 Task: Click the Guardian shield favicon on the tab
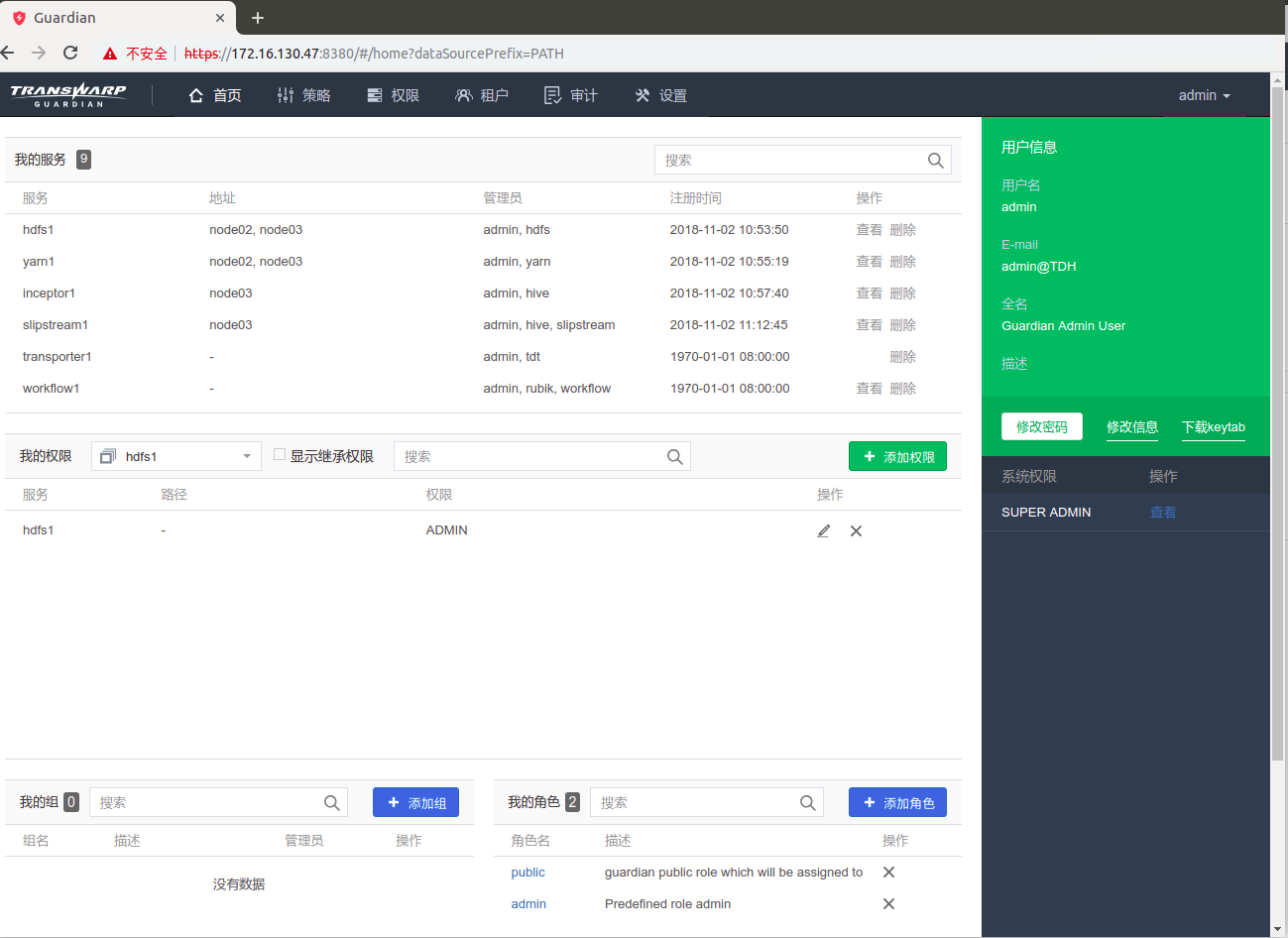(x=19, y=18)
